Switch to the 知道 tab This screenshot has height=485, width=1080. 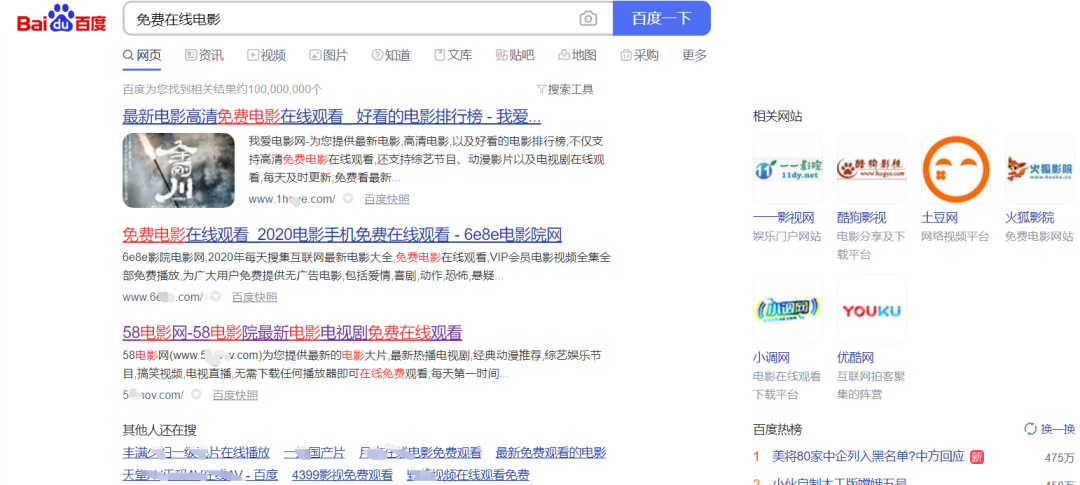coord(391,55)
